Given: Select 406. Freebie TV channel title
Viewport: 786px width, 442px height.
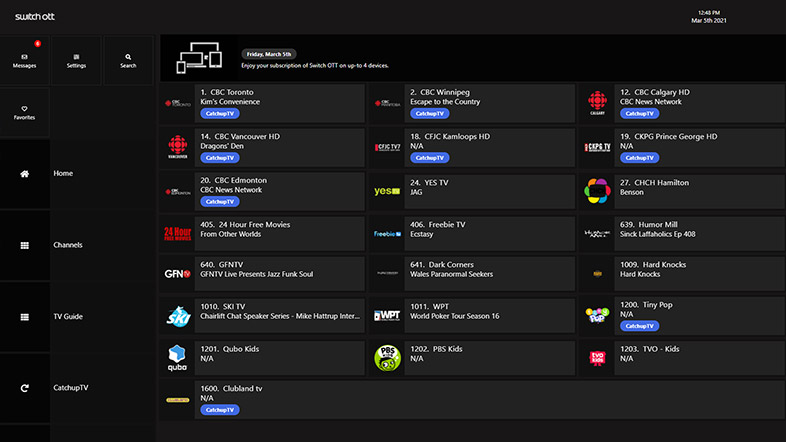Looking at the screenshot, I should 438,225.
